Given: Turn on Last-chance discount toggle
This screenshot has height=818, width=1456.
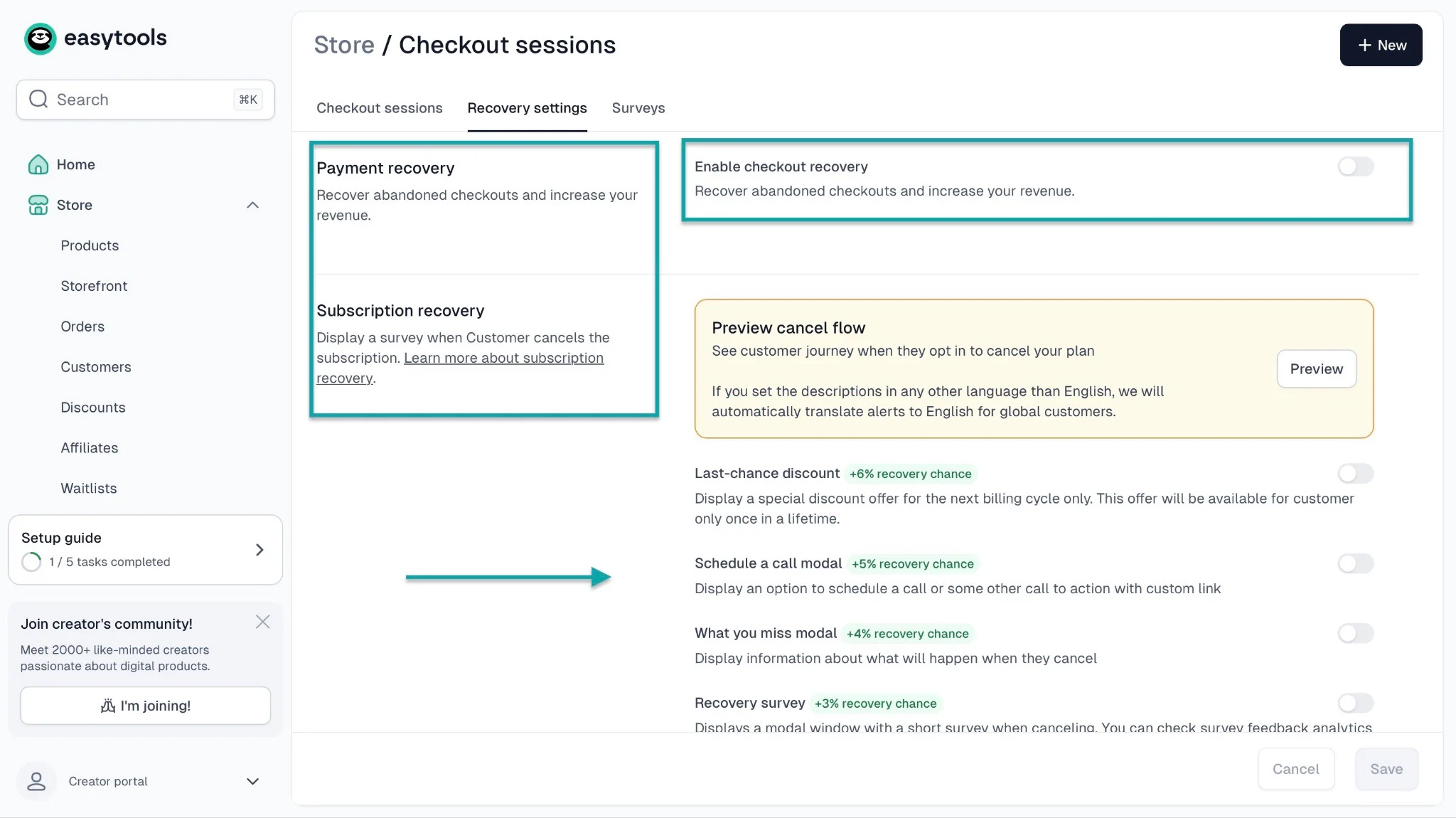Looking at the screenshot, I should click(1355, 473).
